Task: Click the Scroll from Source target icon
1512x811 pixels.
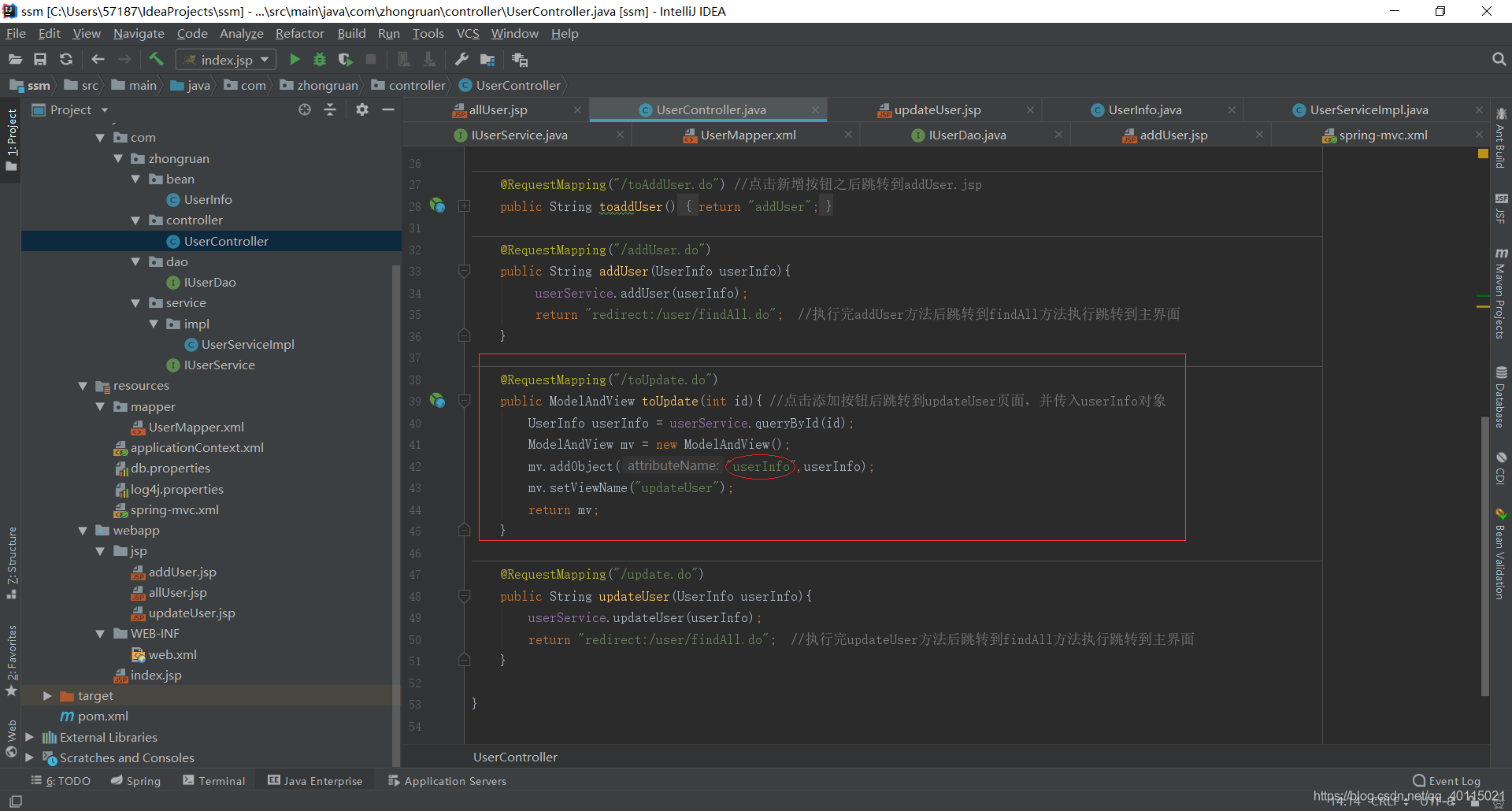Action: pos(305,110)
